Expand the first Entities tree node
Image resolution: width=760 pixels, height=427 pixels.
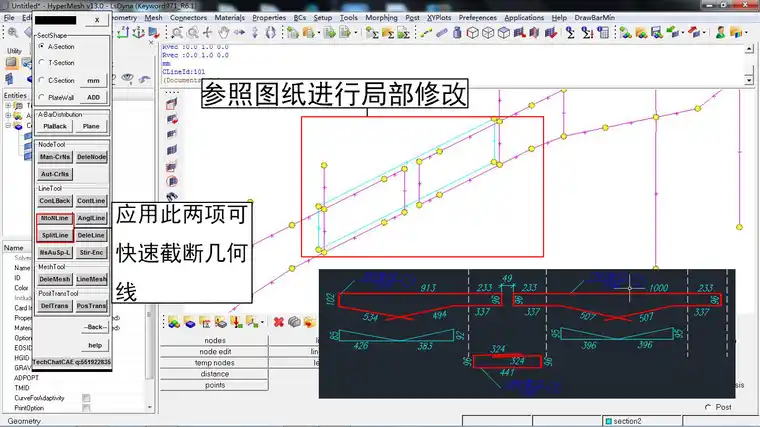point(8,105)
